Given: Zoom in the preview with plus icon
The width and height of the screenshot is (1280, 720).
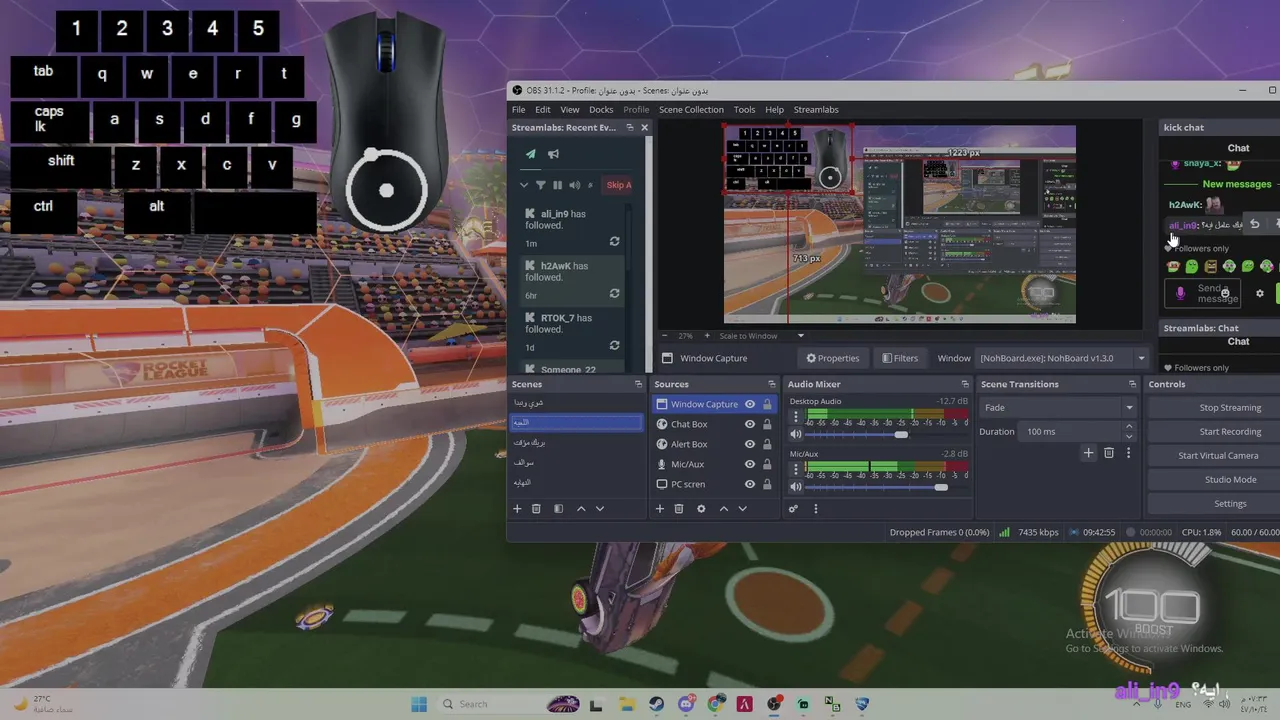Looking at the screenshot, I should click(x=707, y=336).
